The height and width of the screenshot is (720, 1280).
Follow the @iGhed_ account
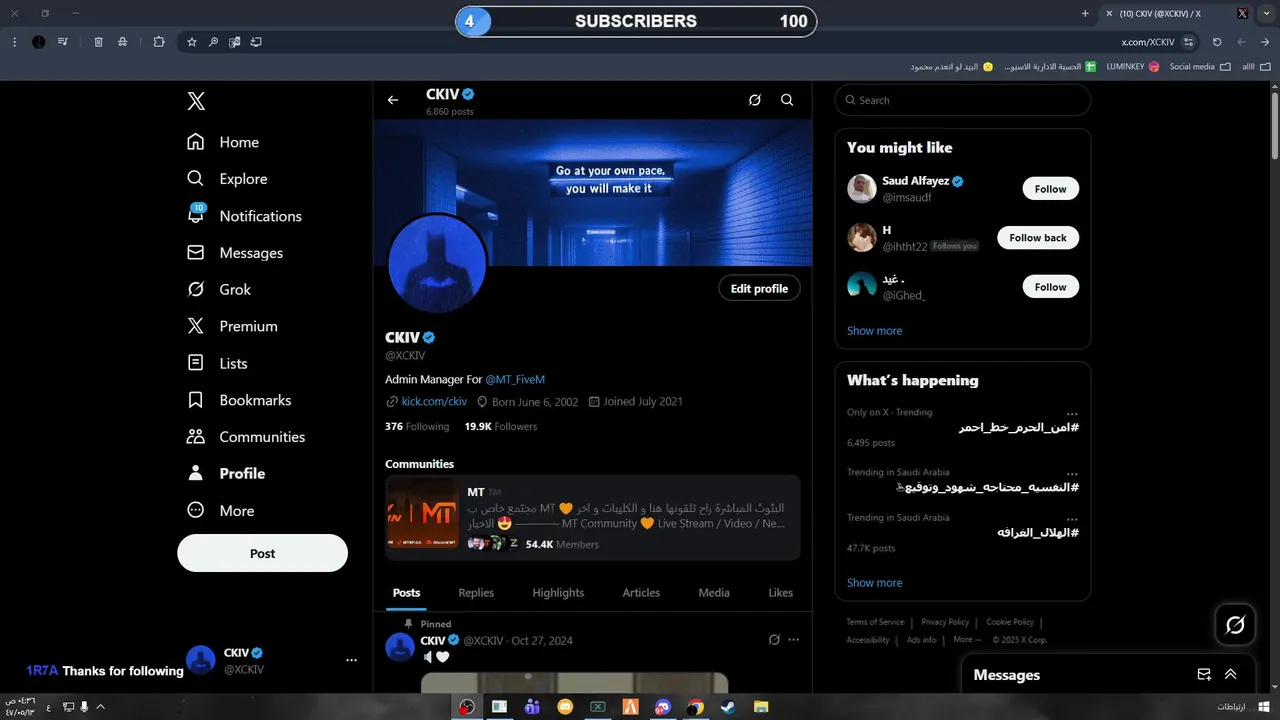(1051, 287)
